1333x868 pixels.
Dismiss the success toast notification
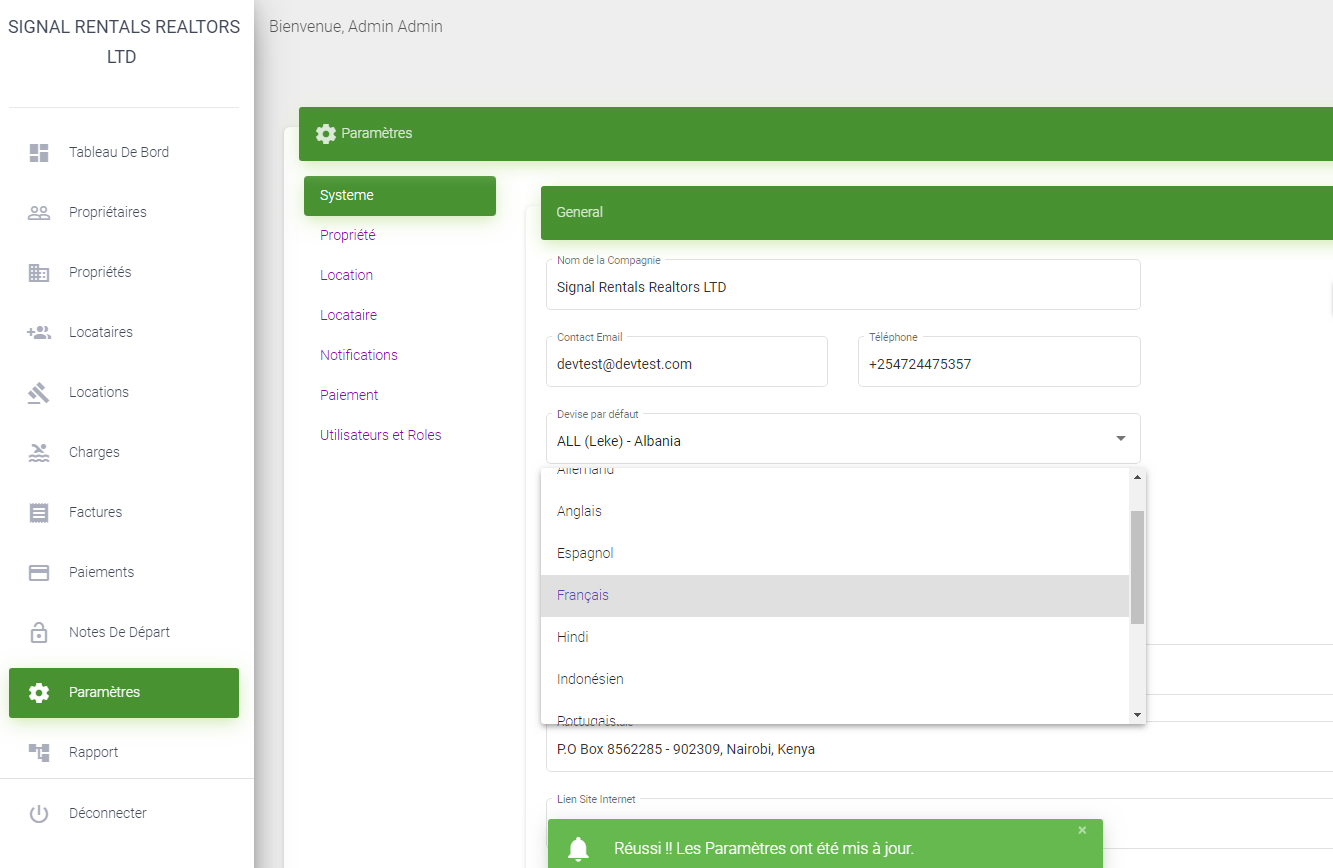point(1082,830)
